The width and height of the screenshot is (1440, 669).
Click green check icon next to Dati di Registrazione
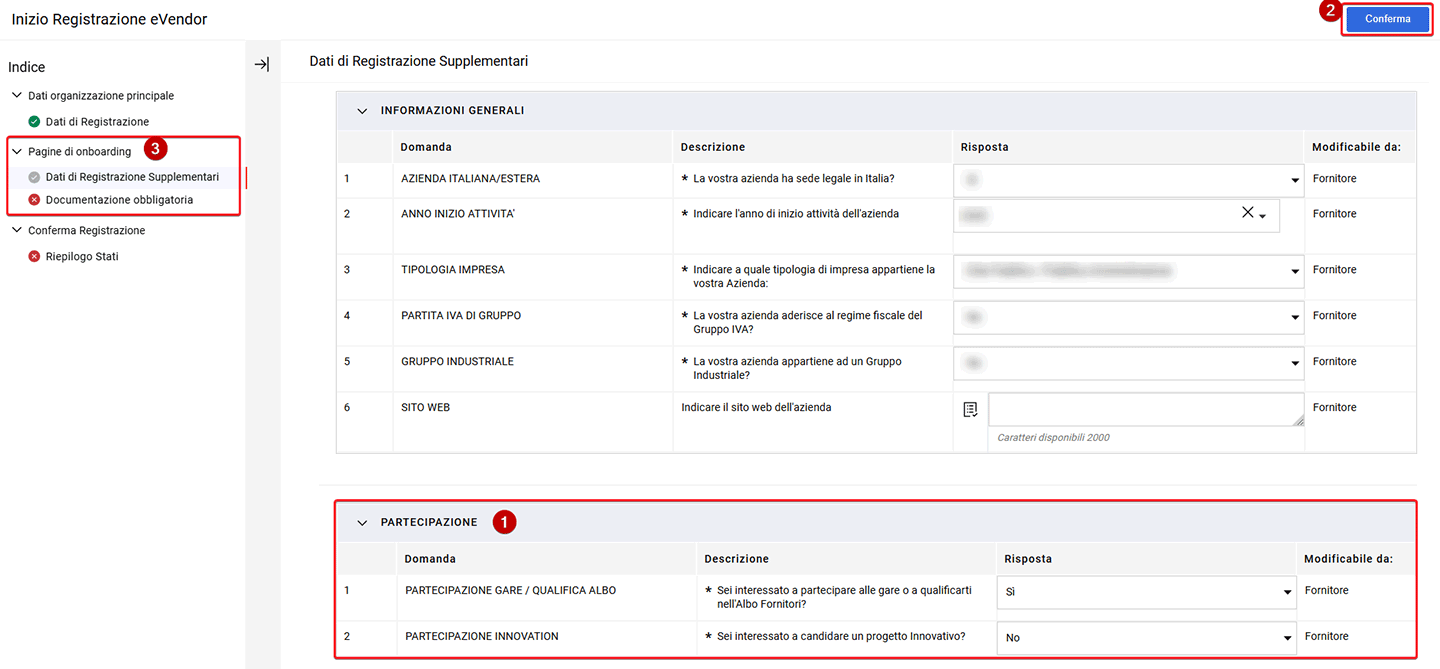click(x=35, y=122)
